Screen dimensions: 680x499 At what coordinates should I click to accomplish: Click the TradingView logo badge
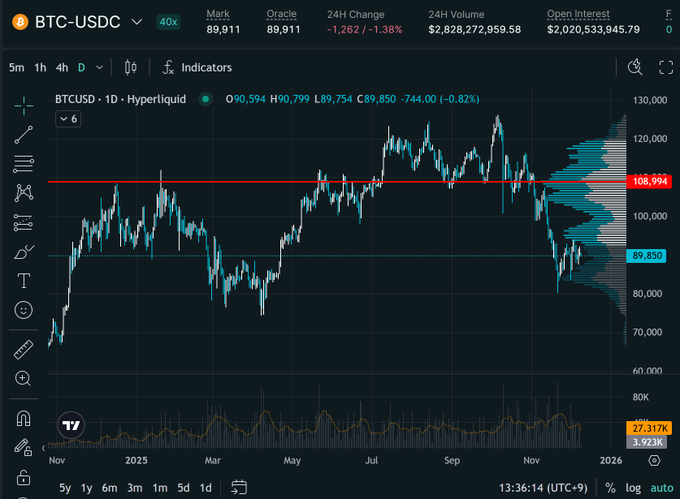coord(71,425)
